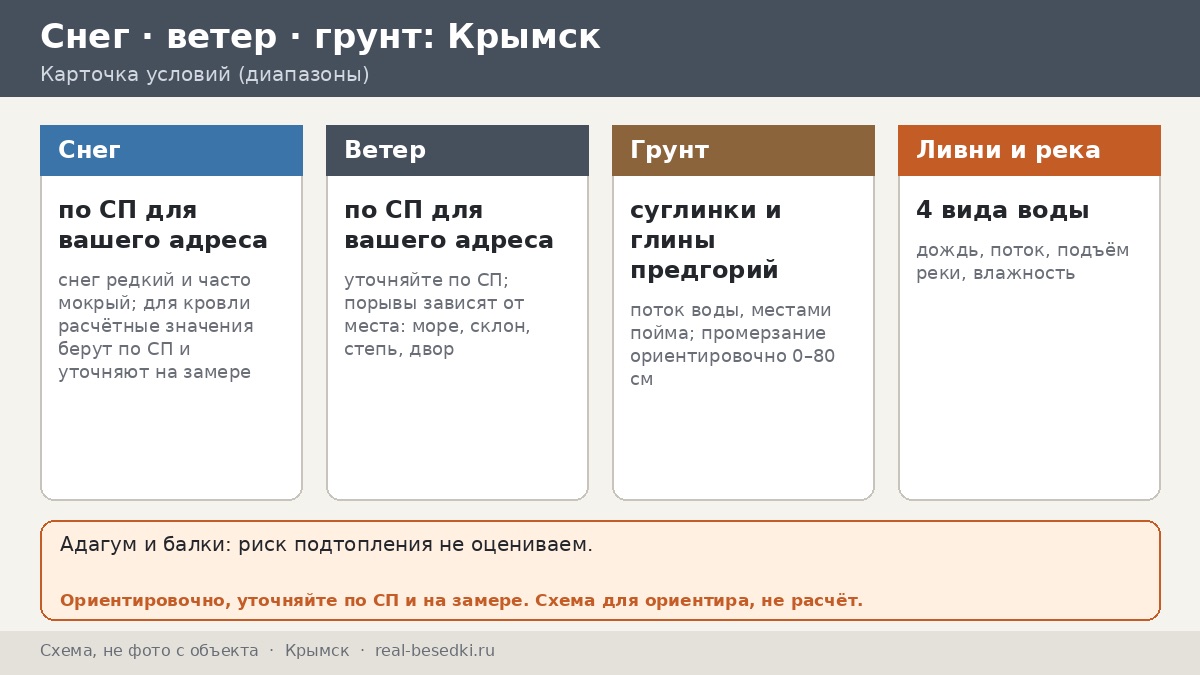Click the heading 'суглинки и глины предгорий'
Image resolution: width=1200 pixels, height=675 pixels.
click(x=706, y=240)
